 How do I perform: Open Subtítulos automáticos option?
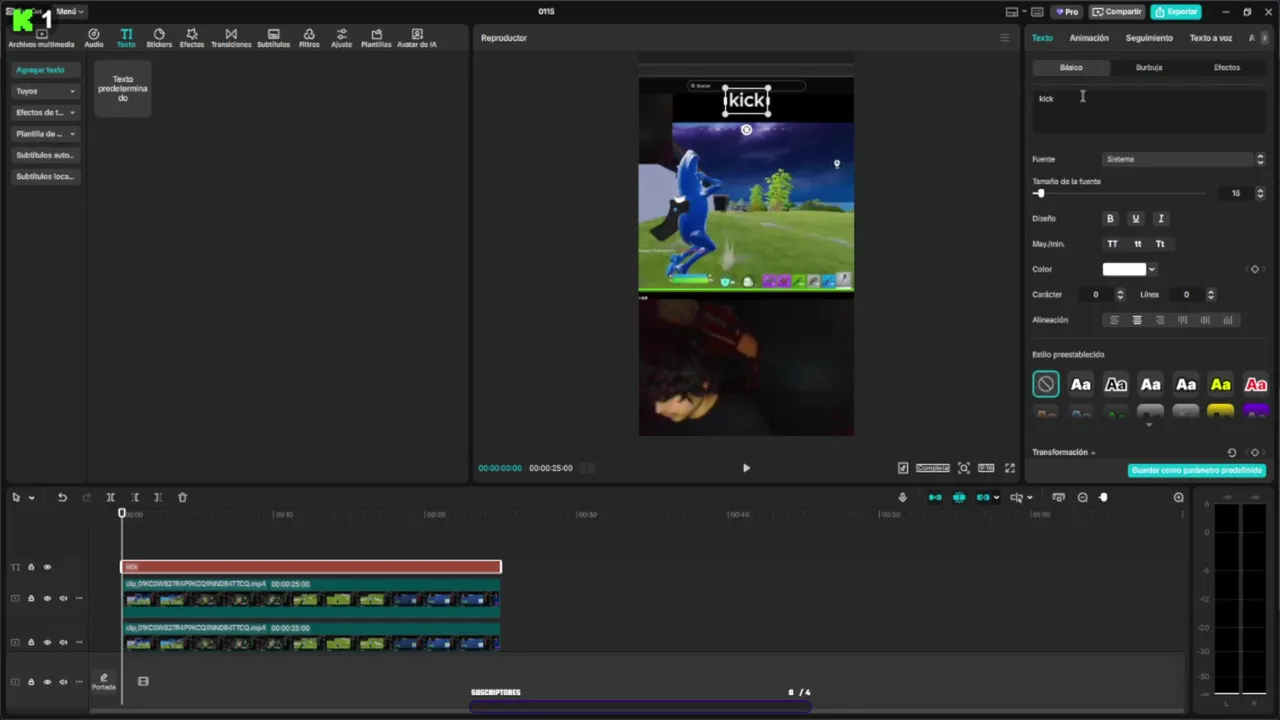45,155
